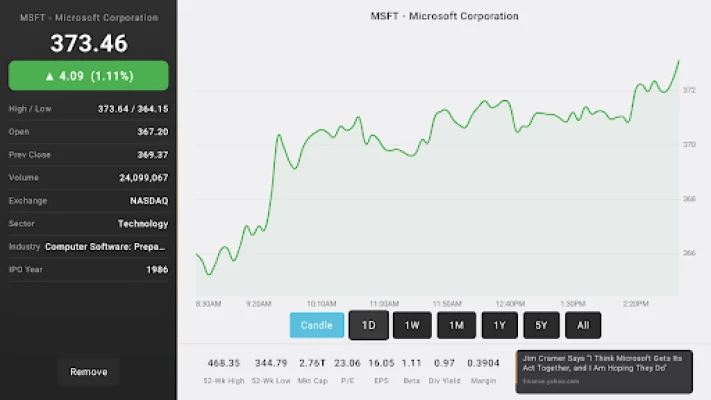711x400 pixels.
Task: Toggle the Candle chart mode
Action: 317,325
